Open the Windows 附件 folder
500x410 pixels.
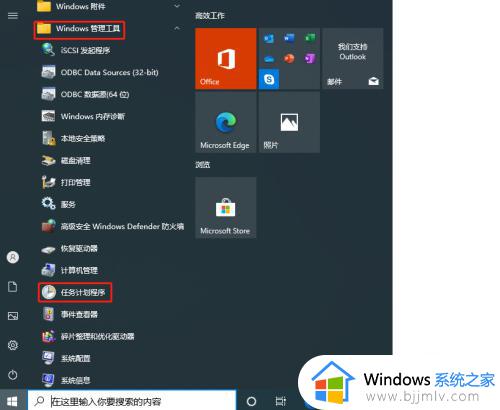[71, 6]
